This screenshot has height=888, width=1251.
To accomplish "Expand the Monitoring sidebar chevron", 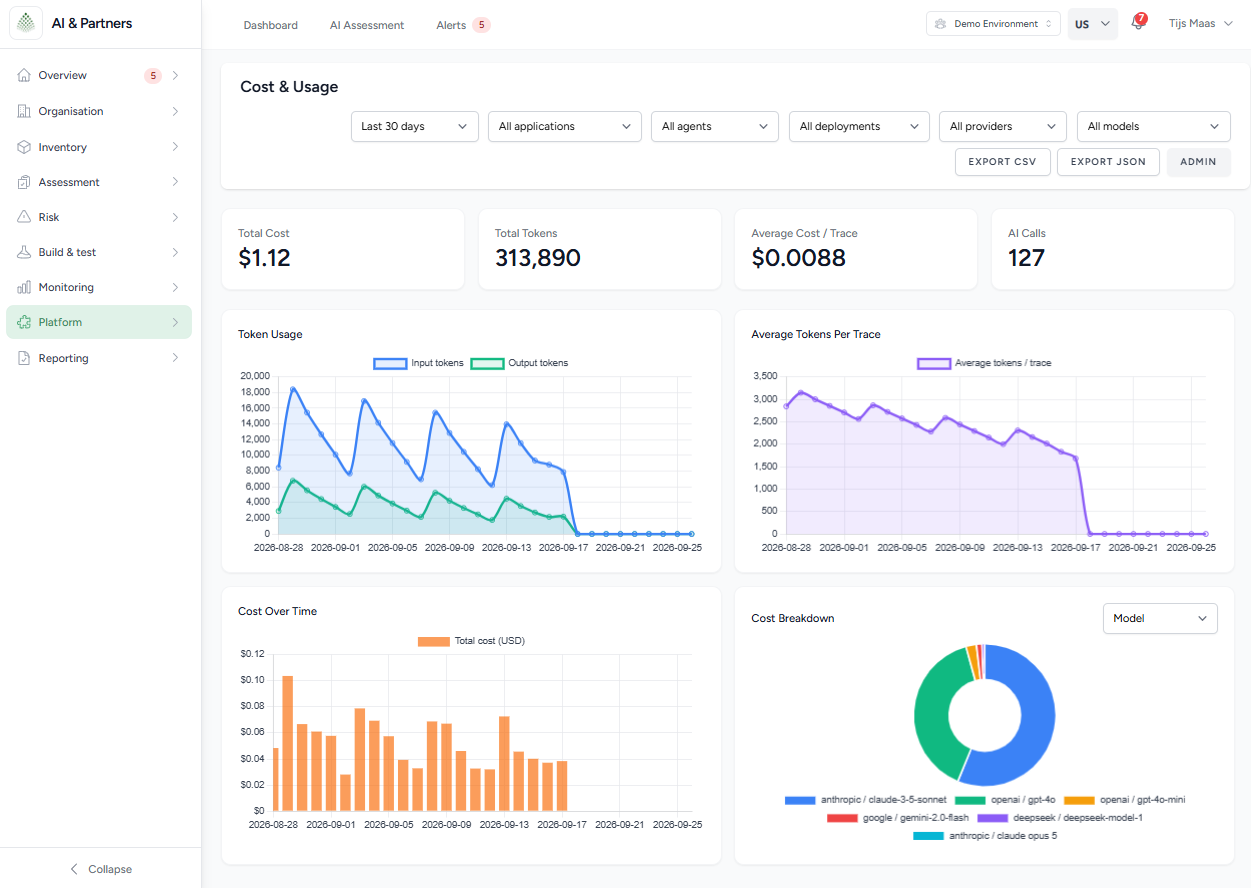I will [175, 287].
